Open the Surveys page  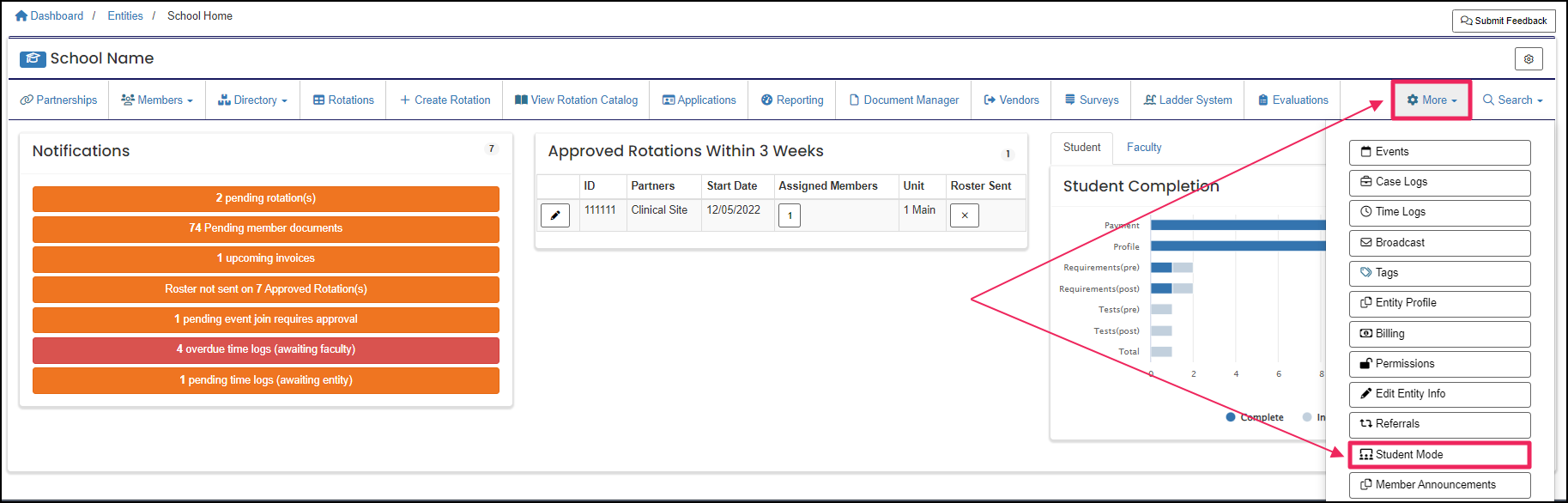1092,100
